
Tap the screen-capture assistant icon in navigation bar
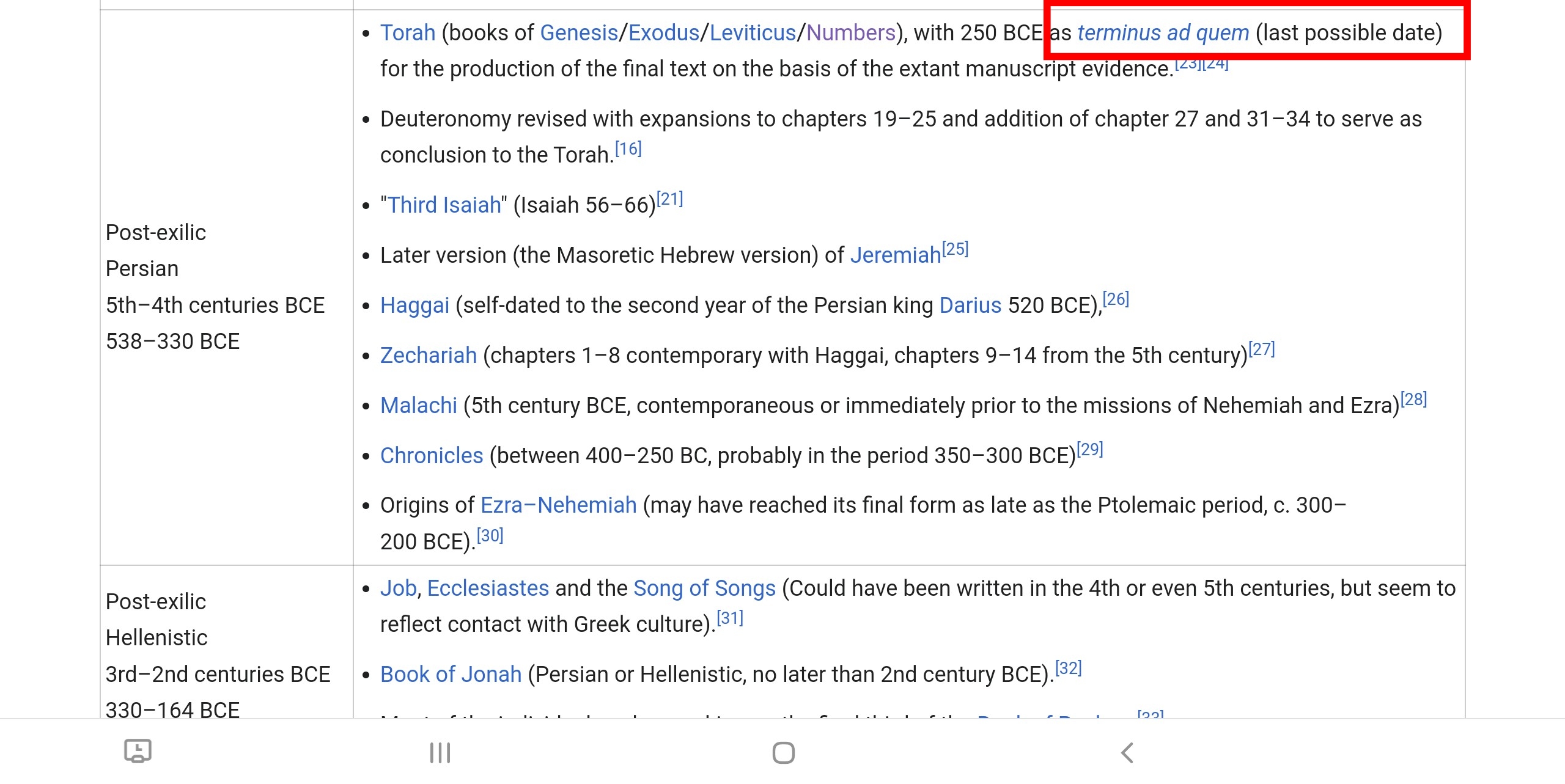(x=138, y=751)
